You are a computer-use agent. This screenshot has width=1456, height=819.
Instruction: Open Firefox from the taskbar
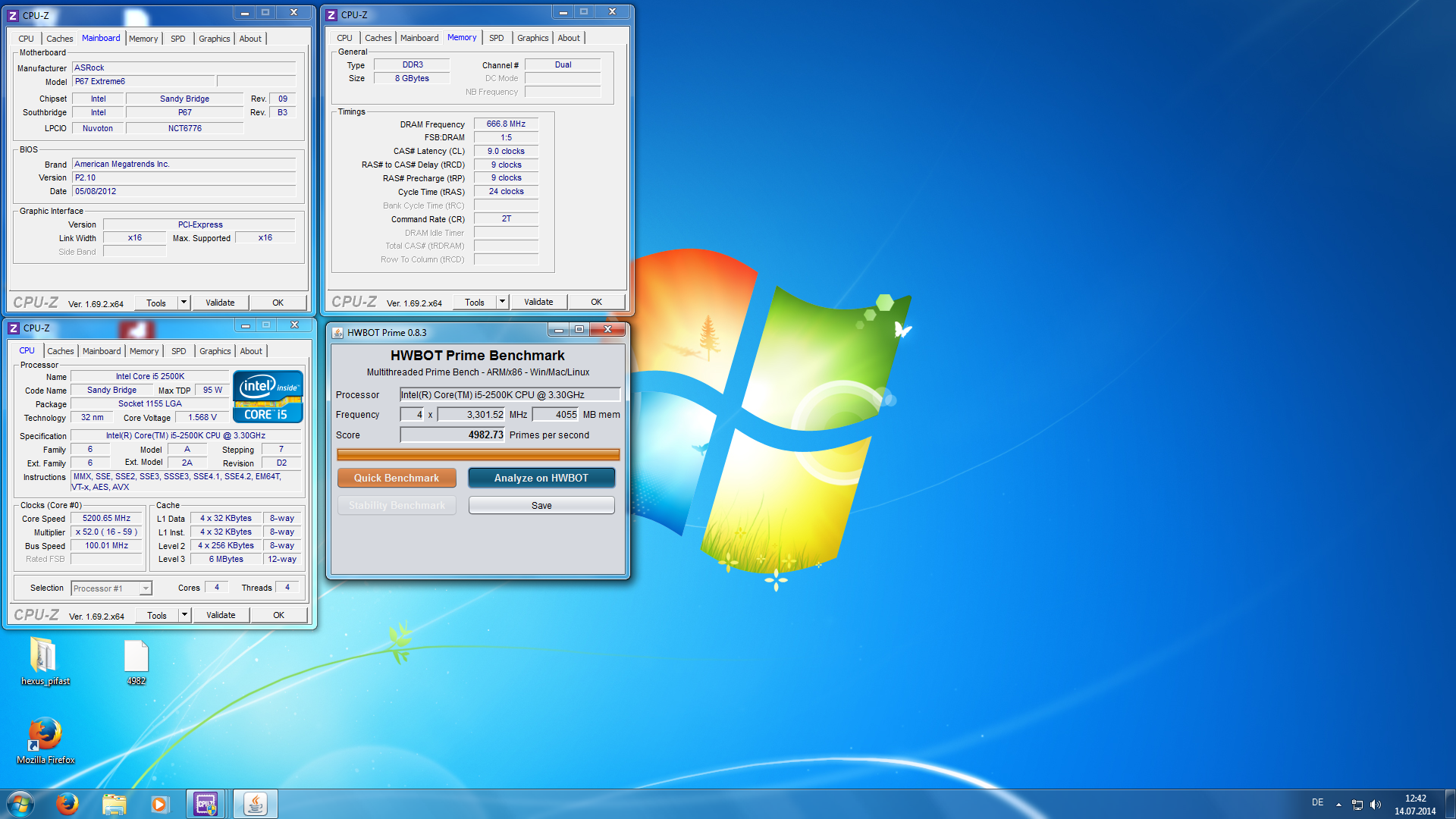[x=67, y=804]
